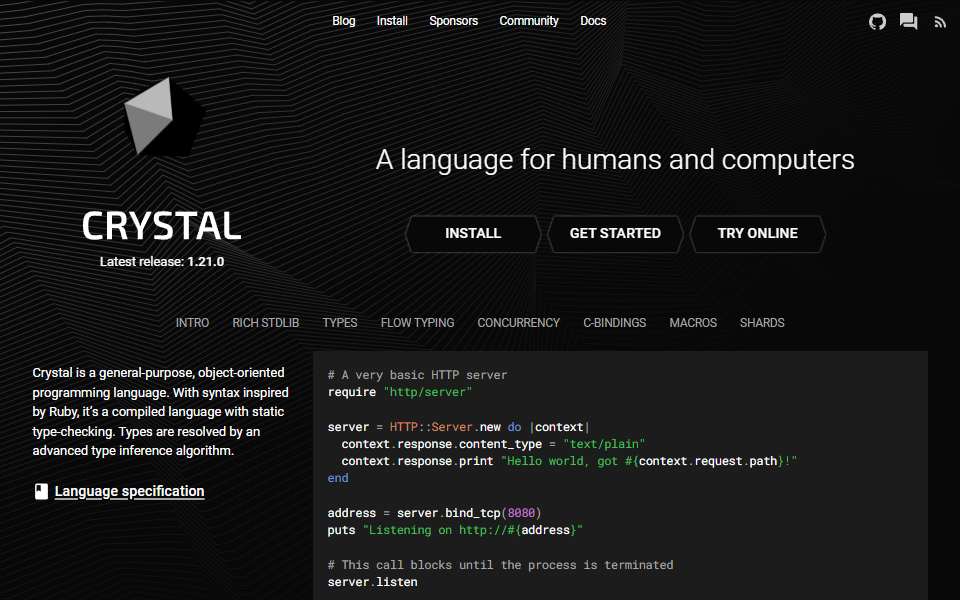This screenshot has width=960, height=600.
Task: Switch to the C-BINDINGS tab
Action: tap(615, 323)
